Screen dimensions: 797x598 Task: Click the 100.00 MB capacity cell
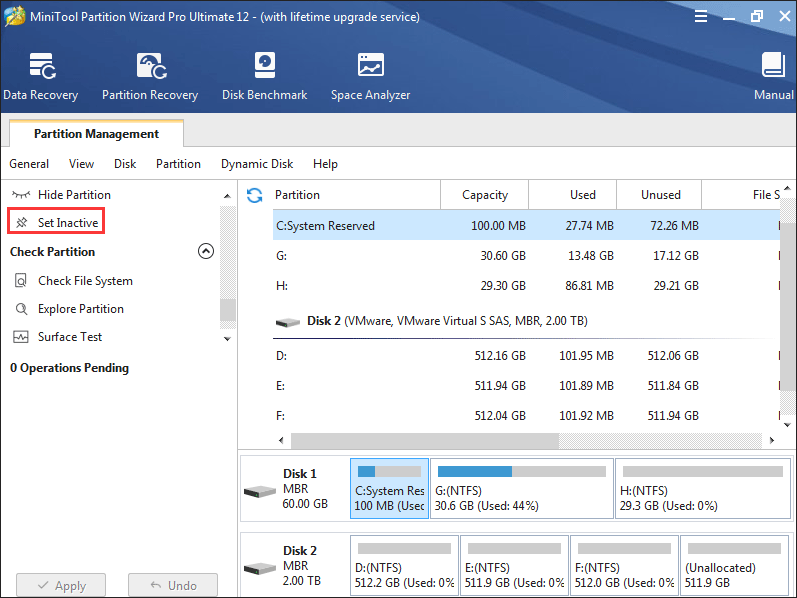pyautogui.click(x=498, y=225)
